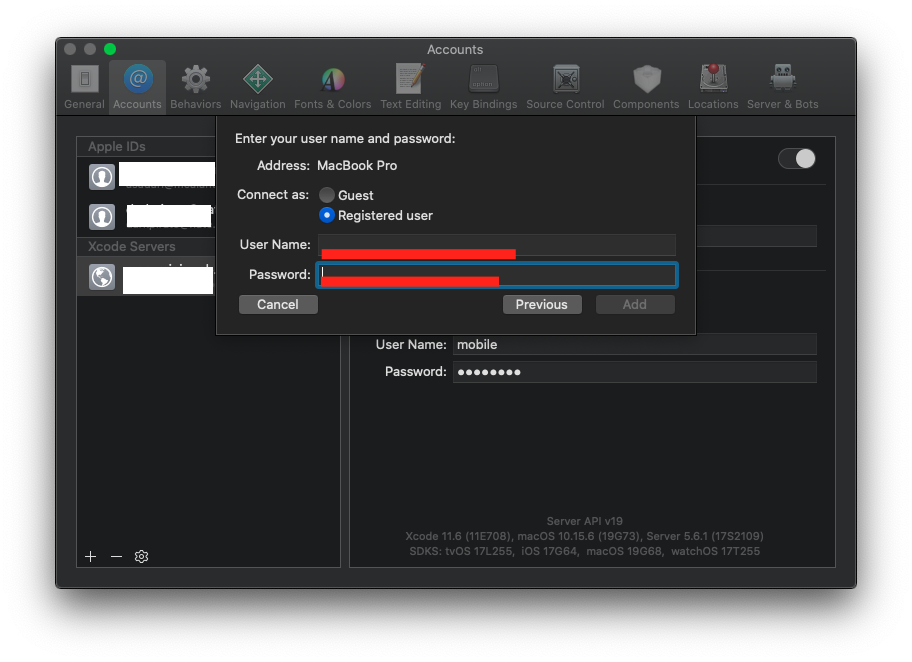
Task: Choose Registered user connection option
Action: click(x=327, y=215)
